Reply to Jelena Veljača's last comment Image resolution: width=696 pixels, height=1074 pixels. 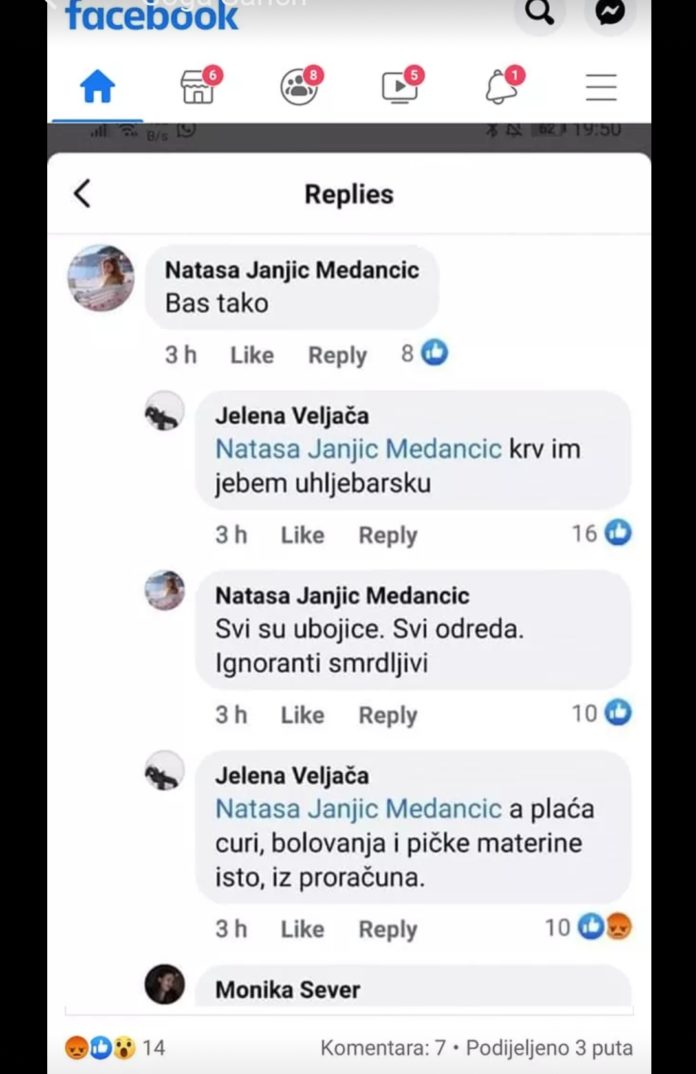click(x=387, y=929)
